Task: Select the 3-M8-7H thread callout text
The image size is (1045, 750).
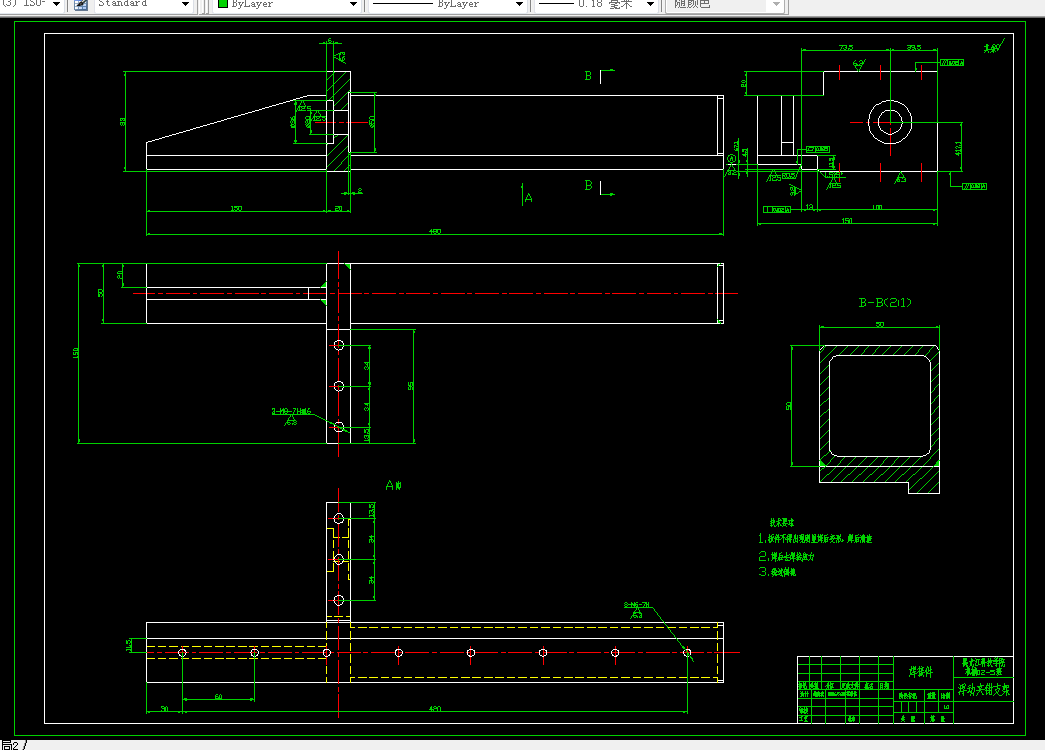Action: point(291,411)
